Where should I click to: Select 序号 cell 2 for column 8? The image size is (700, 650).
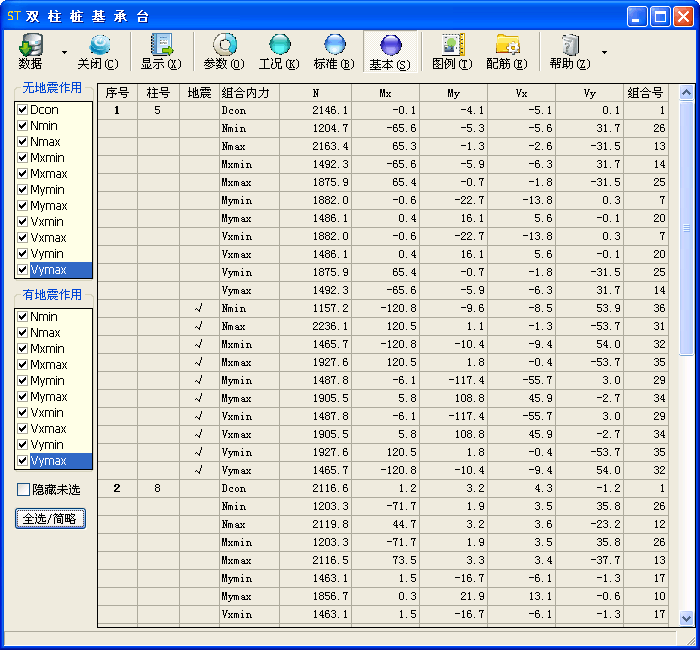pos(117,488)
